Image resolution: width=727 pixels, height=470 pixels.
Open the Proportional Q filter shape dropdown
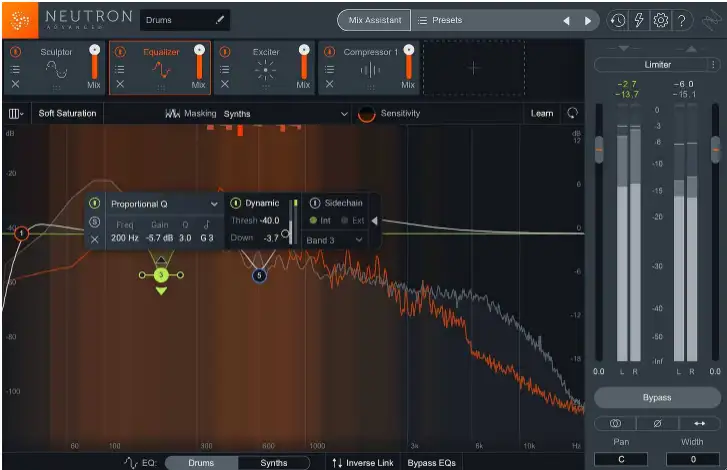[163, 204]
